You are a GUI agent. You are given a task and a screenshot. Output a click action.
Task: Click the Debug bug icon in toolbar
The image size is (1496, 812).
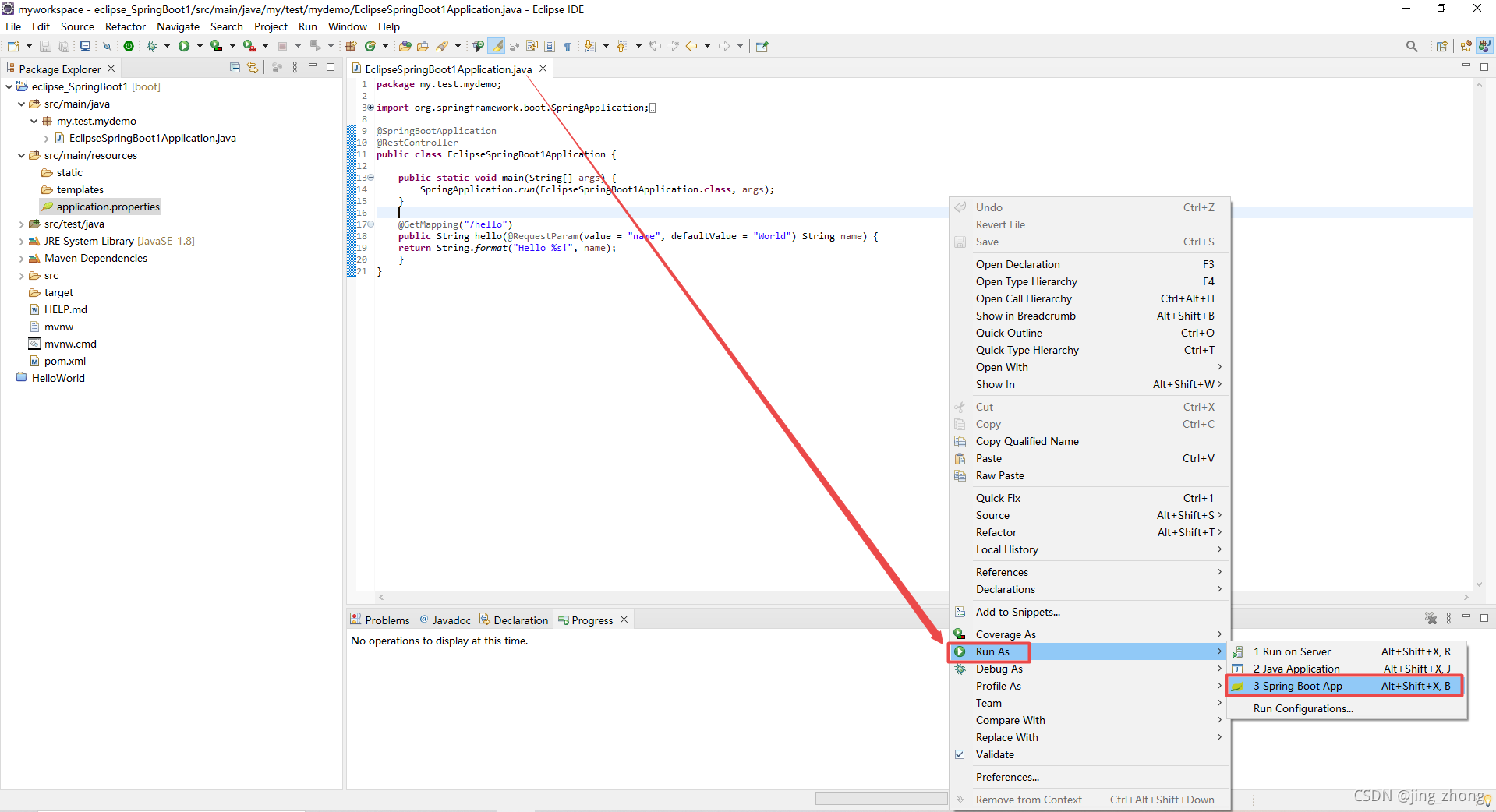(x=152, y=46)
